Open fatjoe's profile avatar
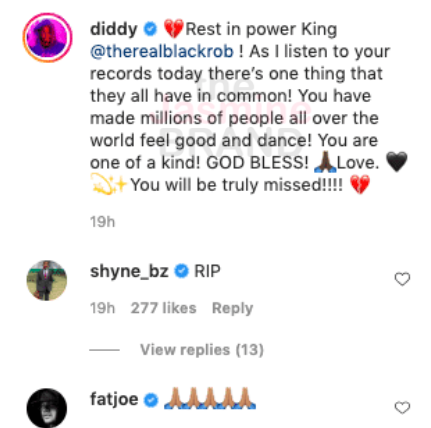 [47, 408]
